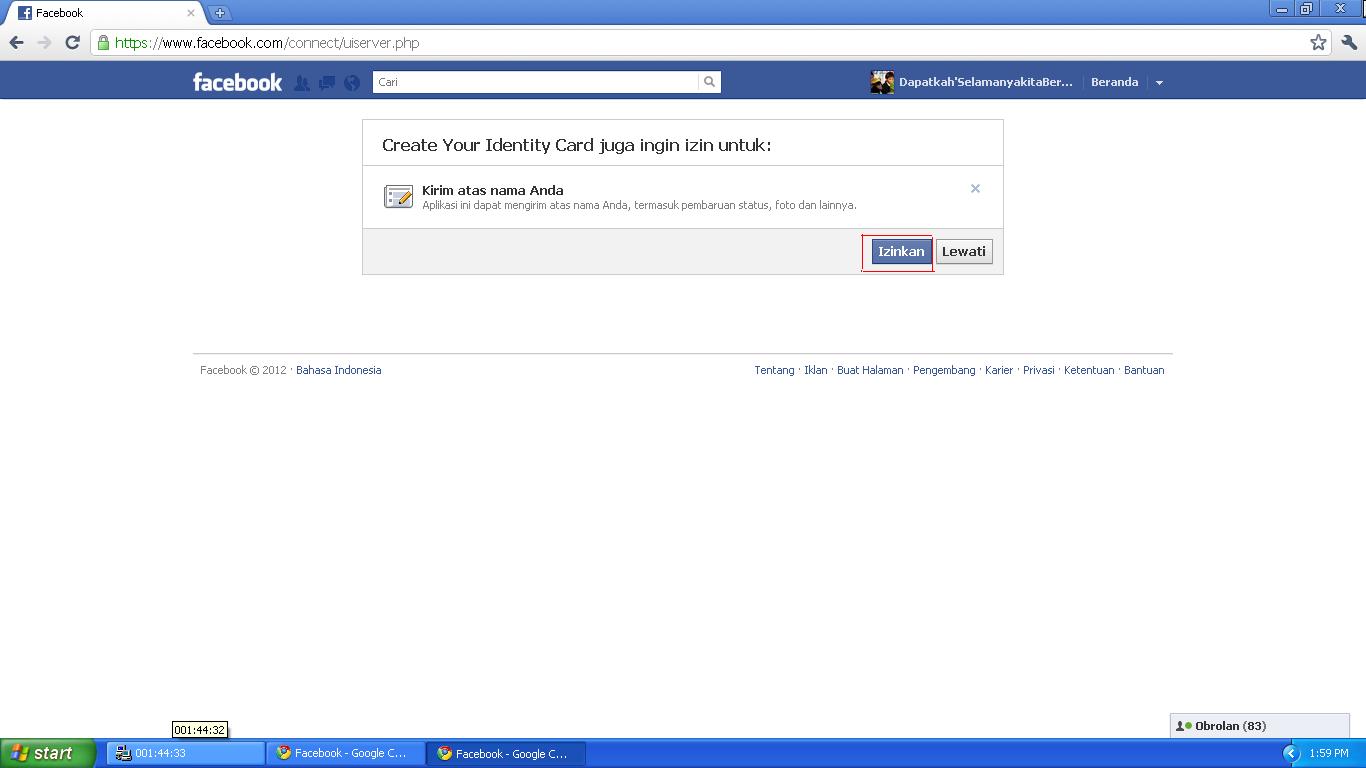Screen dimensions: 1366x768
Task: Go to Beranda
Action: 1114,82
